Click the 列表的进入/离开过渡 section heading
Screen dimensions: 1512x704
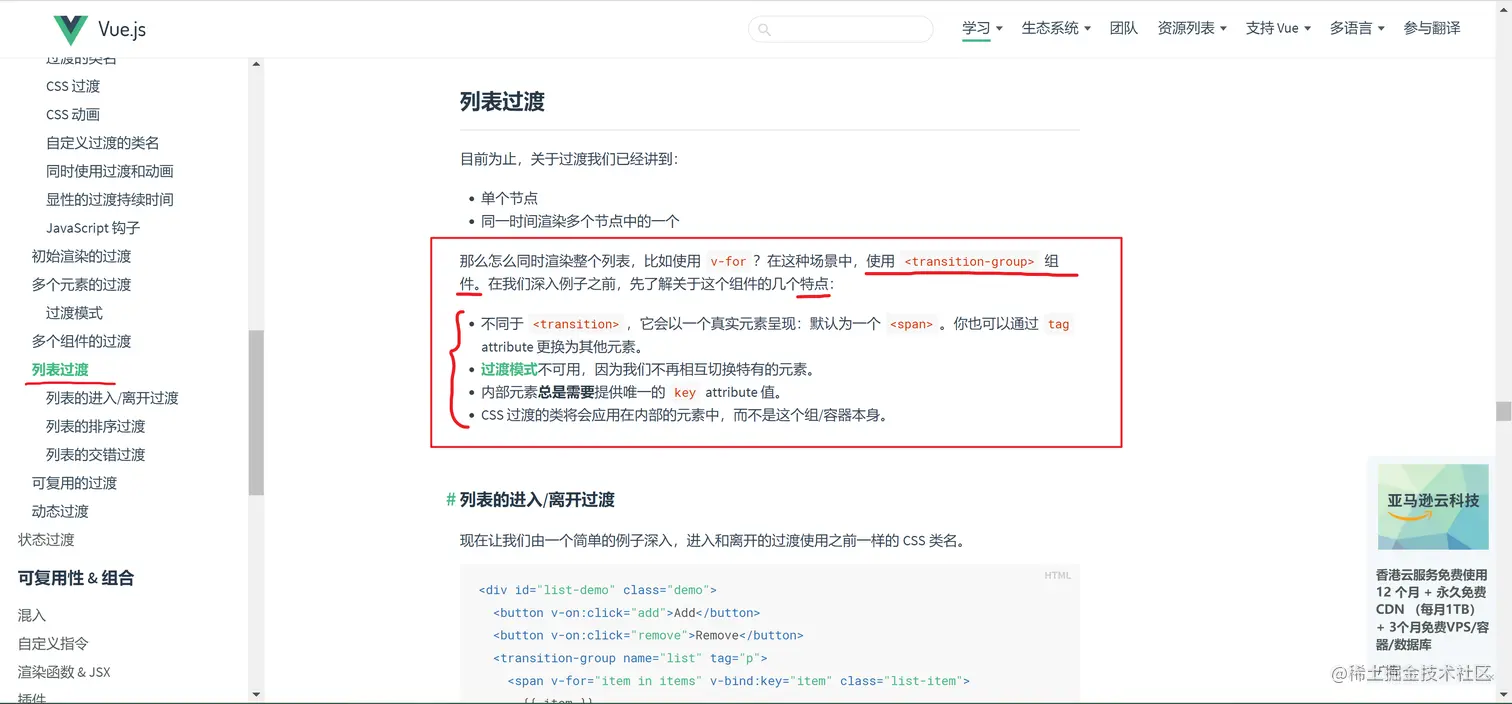[537, 500]
